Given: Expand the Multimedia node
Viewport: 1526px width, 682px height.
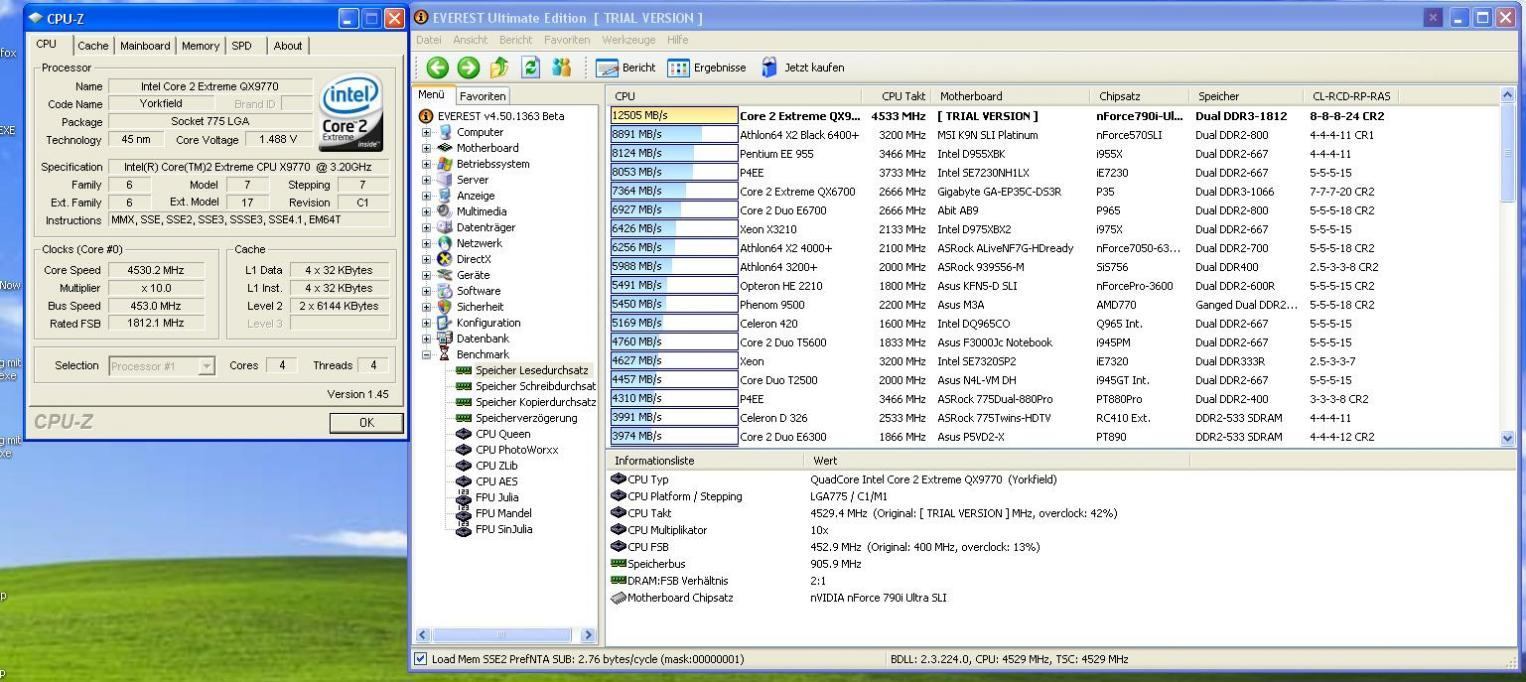Looking at the screenshot, I should [428, 212].
